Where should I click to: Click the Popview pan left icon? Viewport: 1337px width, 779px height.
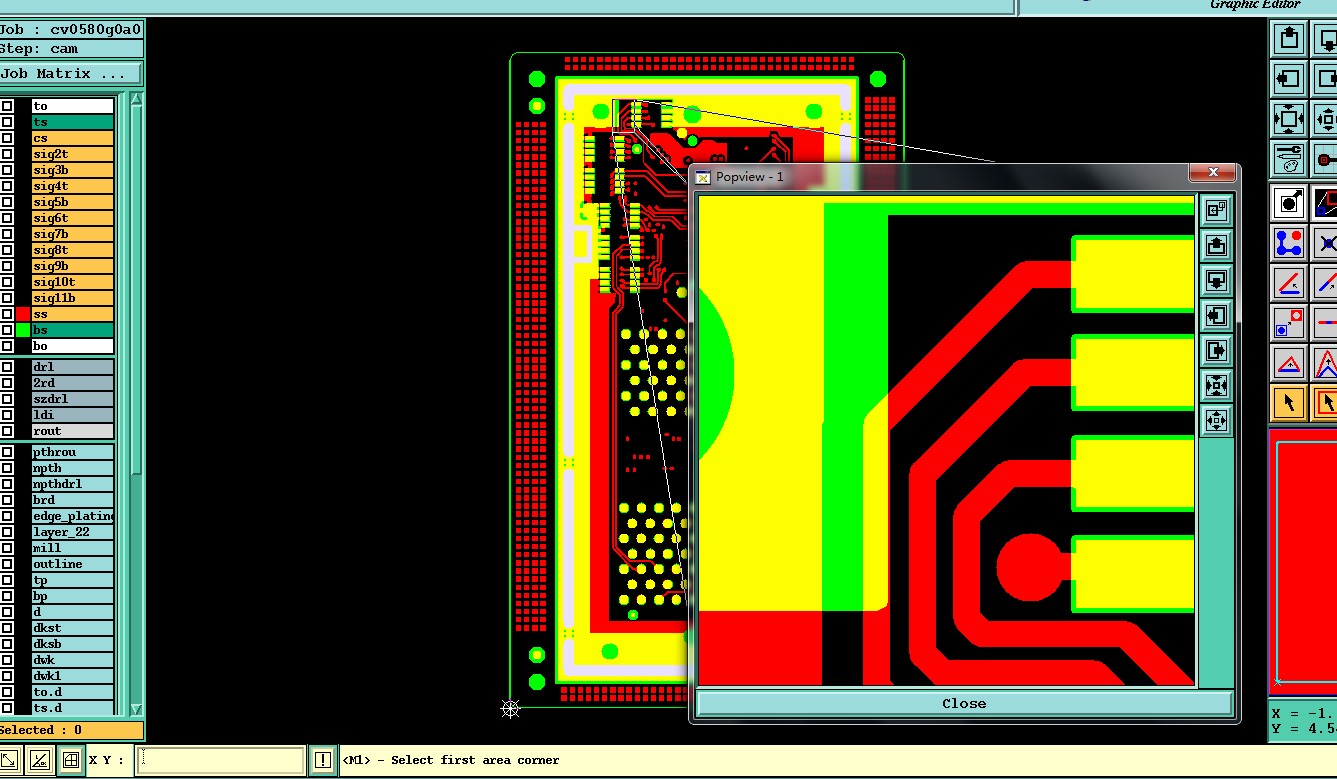click(1216, 315)
